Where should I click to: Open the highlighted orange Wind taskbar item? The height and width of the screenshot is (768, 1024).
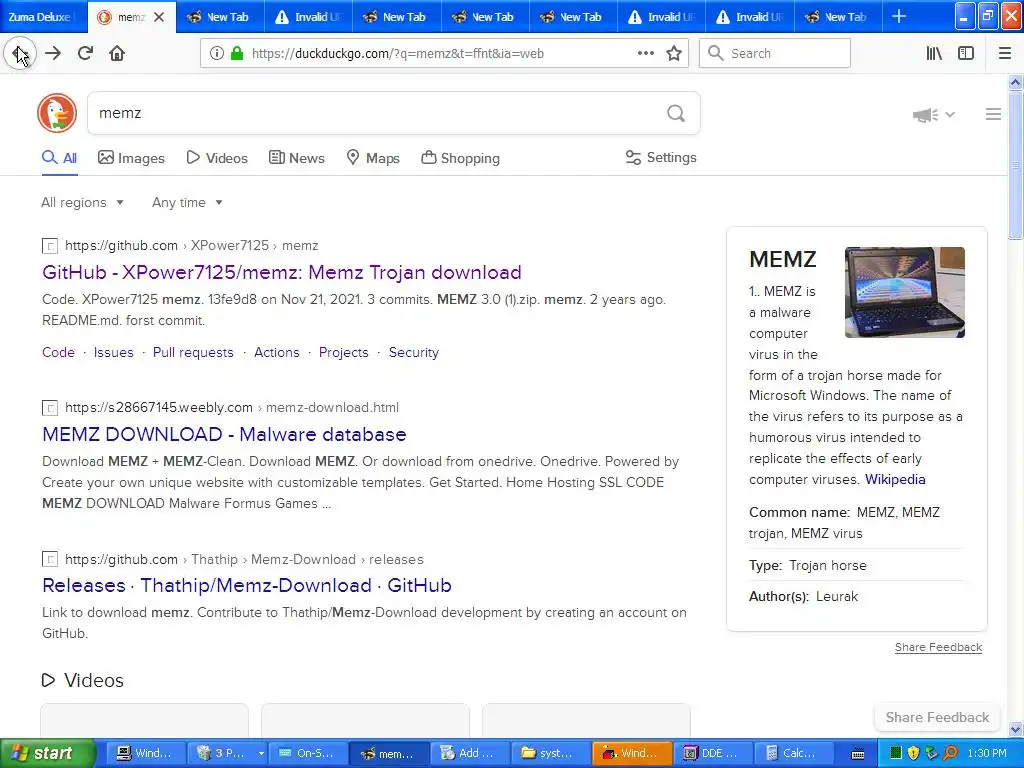(x=632, y=754)
